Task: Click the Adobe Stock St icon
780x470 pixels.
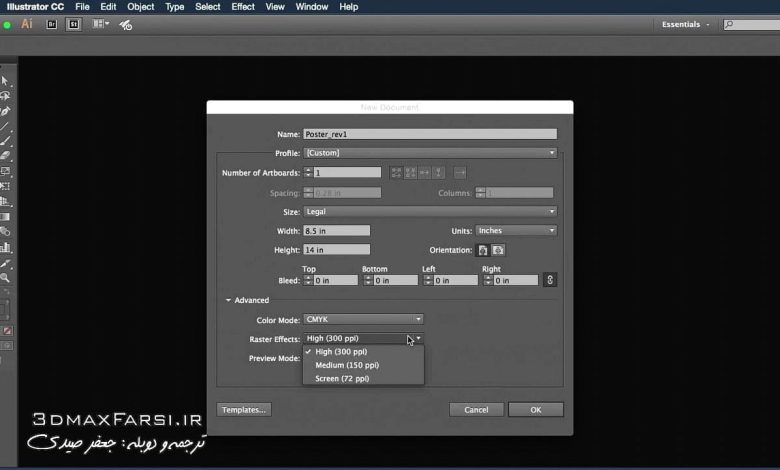Action: 74,24
